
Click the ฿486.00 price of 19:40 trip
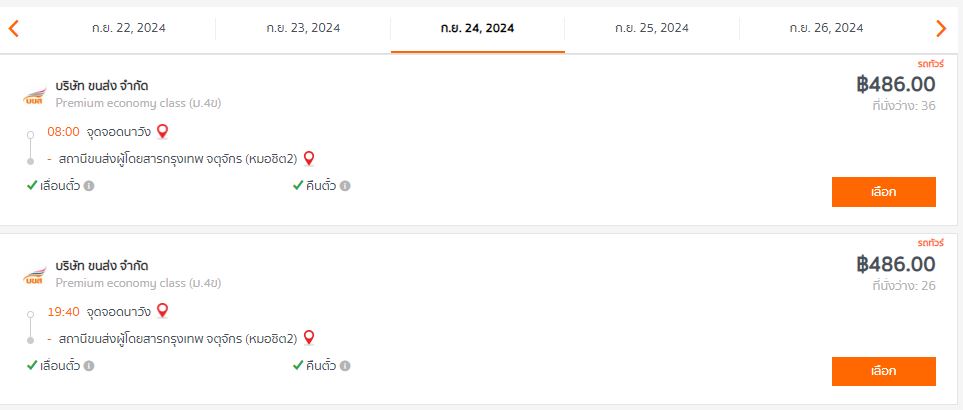pos(896,265)
